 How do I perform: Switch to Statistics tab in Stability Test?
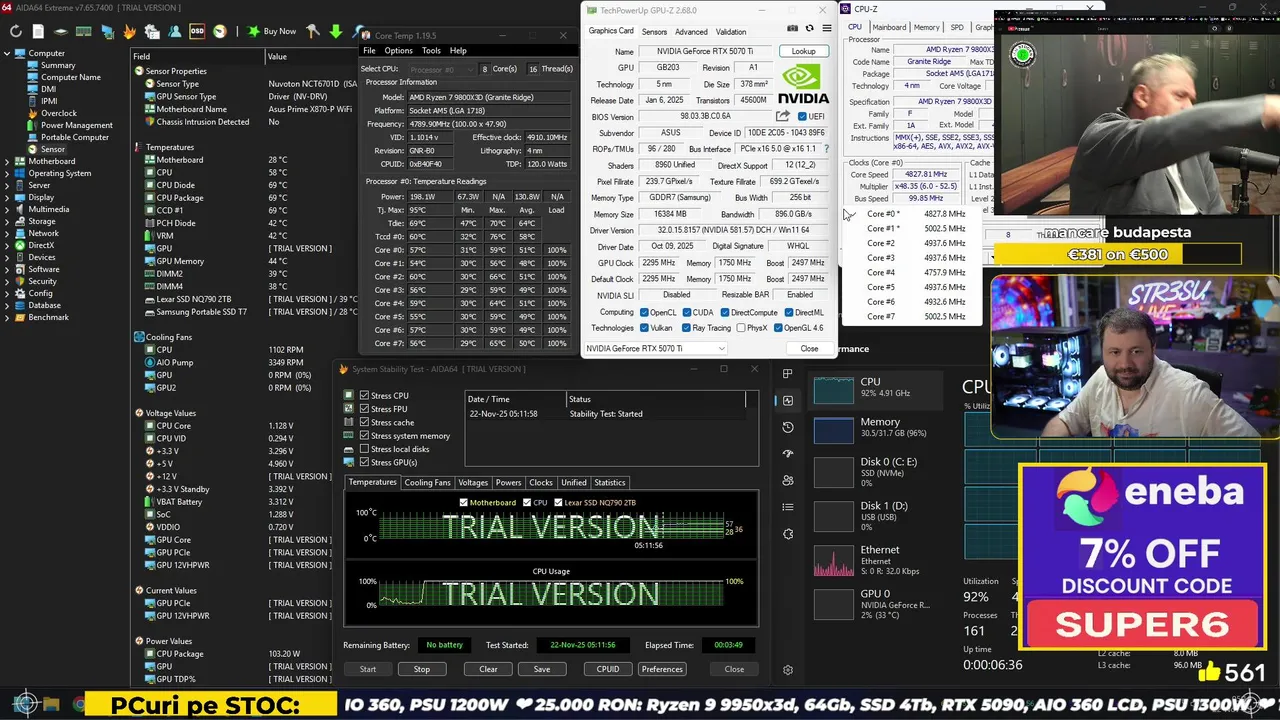[x=609, y=482]
